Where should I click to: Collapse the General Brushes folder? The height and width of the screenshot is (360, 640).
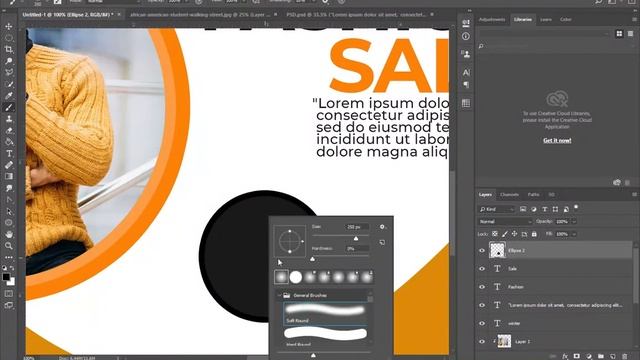click(x=279, y=295)
